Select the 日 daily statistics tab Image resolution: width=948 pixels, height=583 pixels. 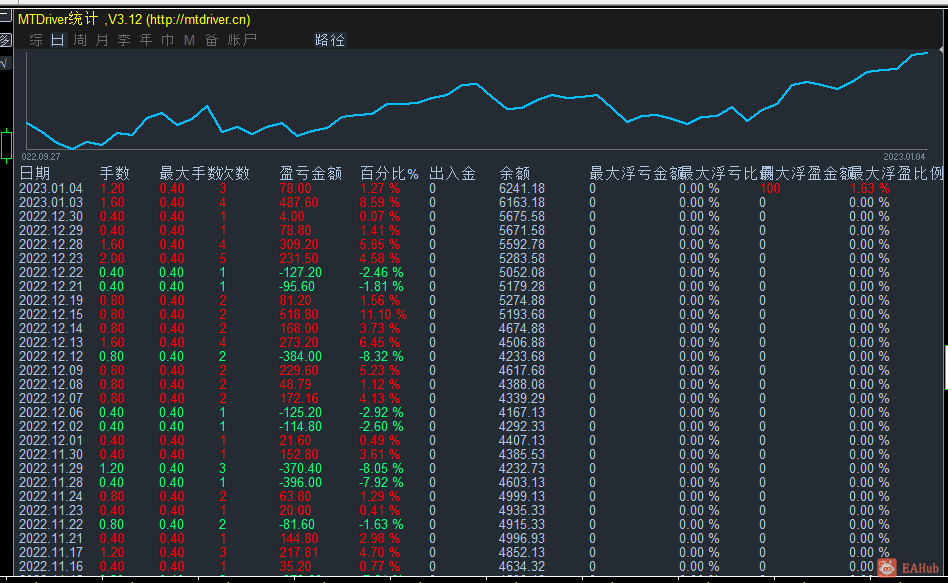[57, 40]
